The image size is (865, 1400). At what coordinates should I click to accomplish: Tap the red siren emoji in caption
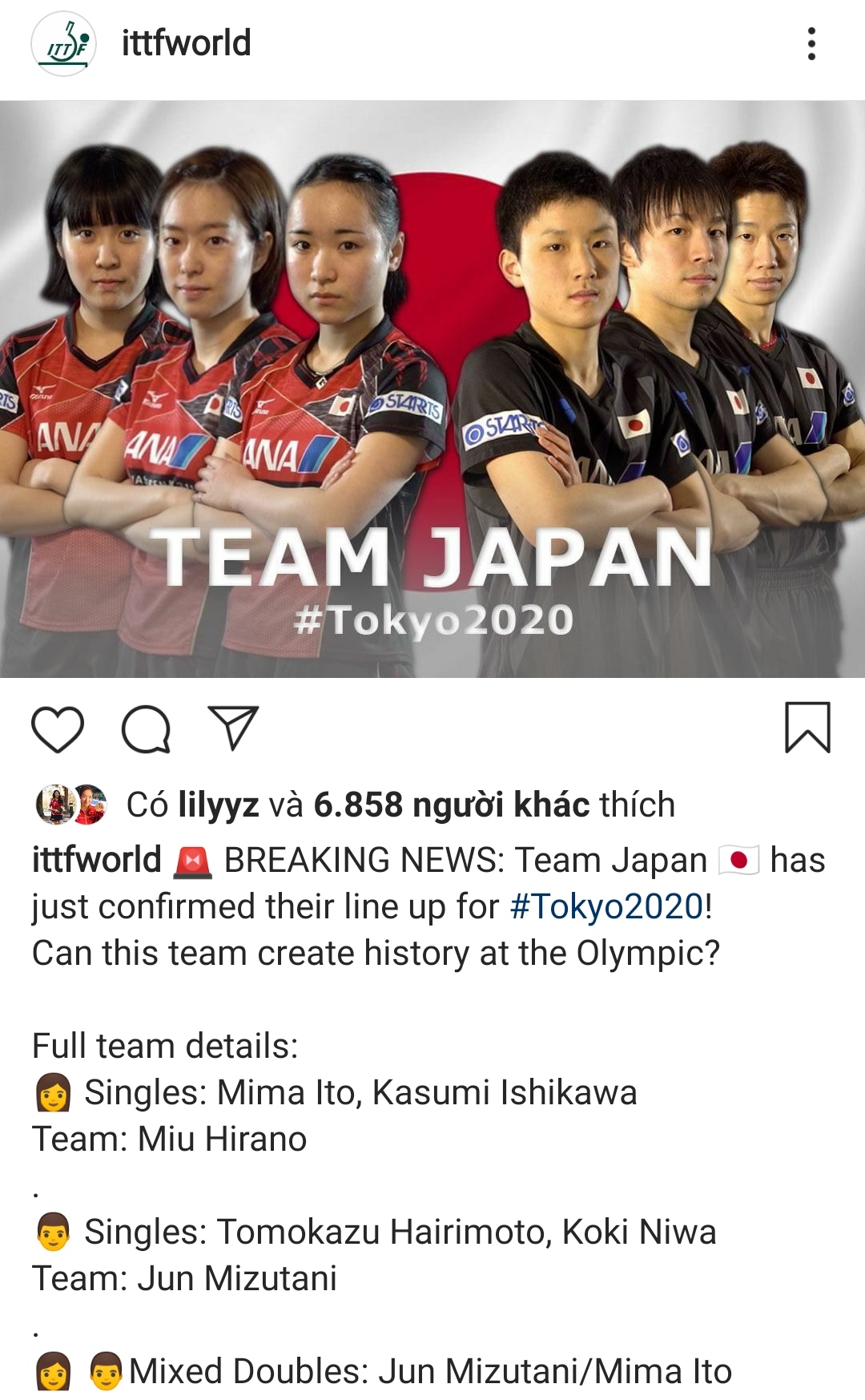coord(193,861)
